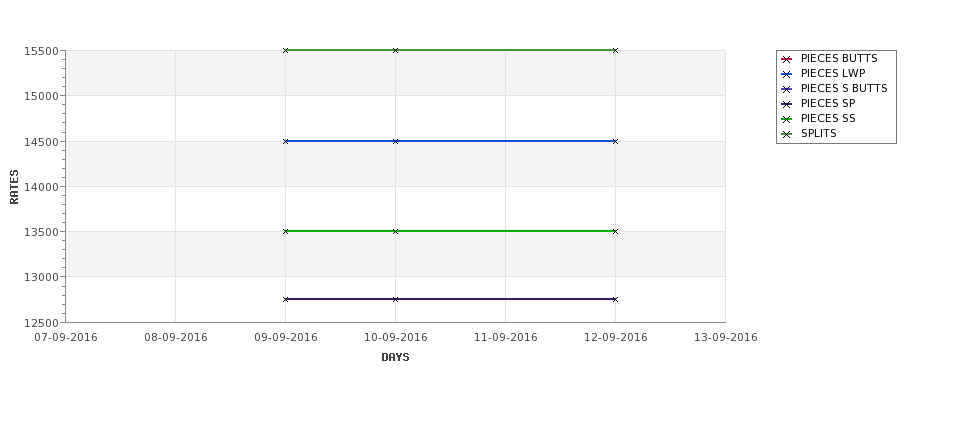
Task: Click the RATES axis title
Action: click(14, 187)
